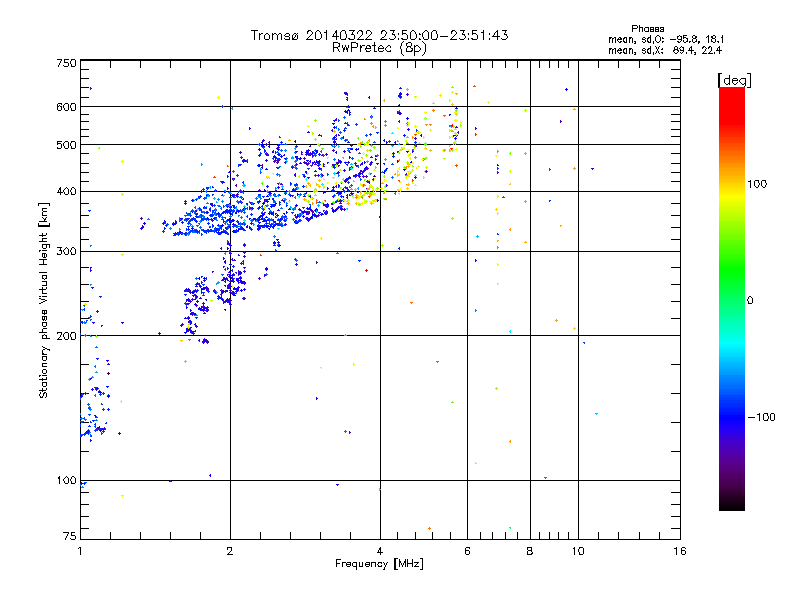800x600 pixels.
Task: Click y-axis tick label '100'
Action: tap(66, 481)
